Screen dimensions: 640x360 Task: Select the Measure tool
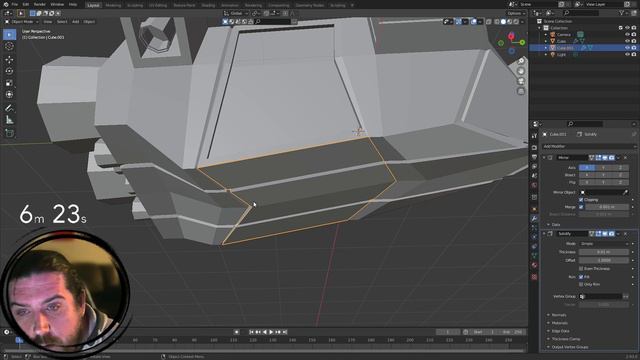point(9,120)
